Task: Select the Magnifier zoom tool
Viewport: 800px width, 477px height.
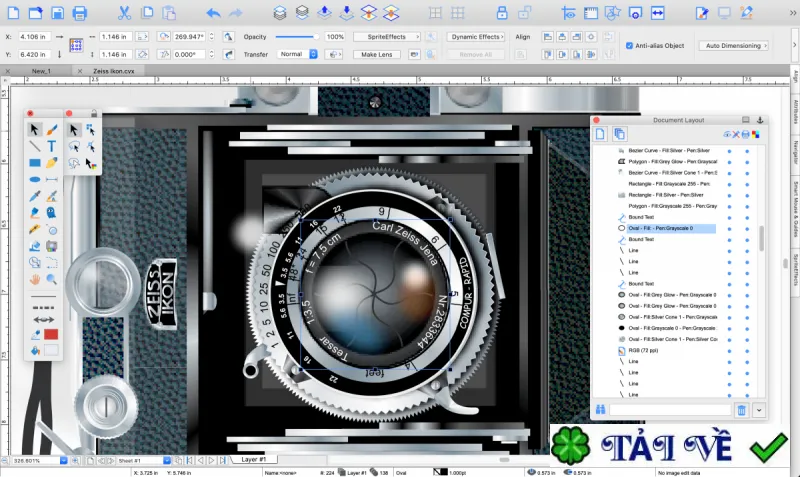Action: pyautogui.click(x=52, y=279)
